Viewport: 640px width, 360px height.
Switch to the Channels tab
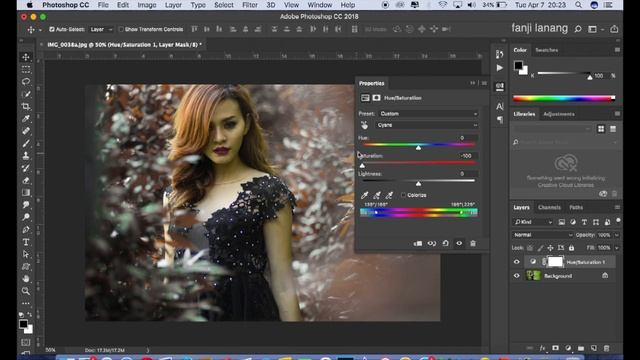549,207
